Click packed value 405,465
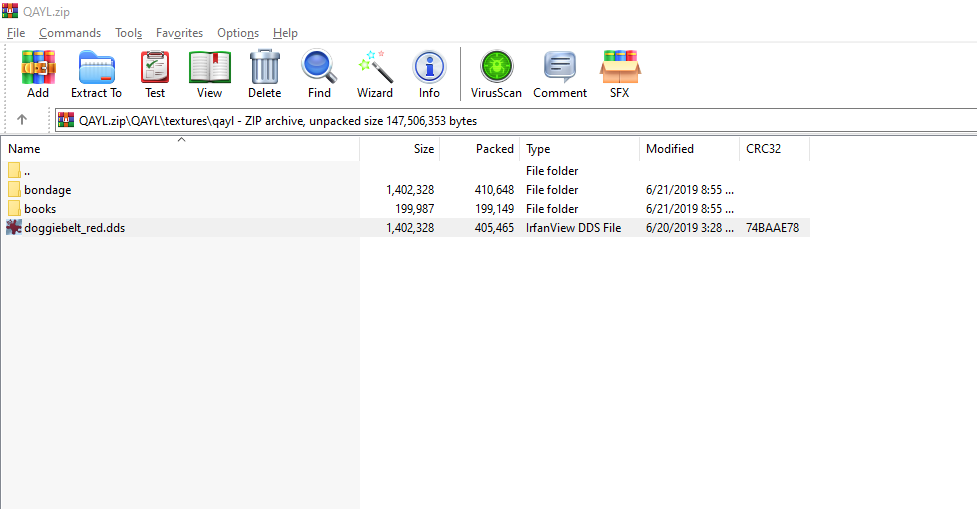977x509 pixels. pos(495,227)
